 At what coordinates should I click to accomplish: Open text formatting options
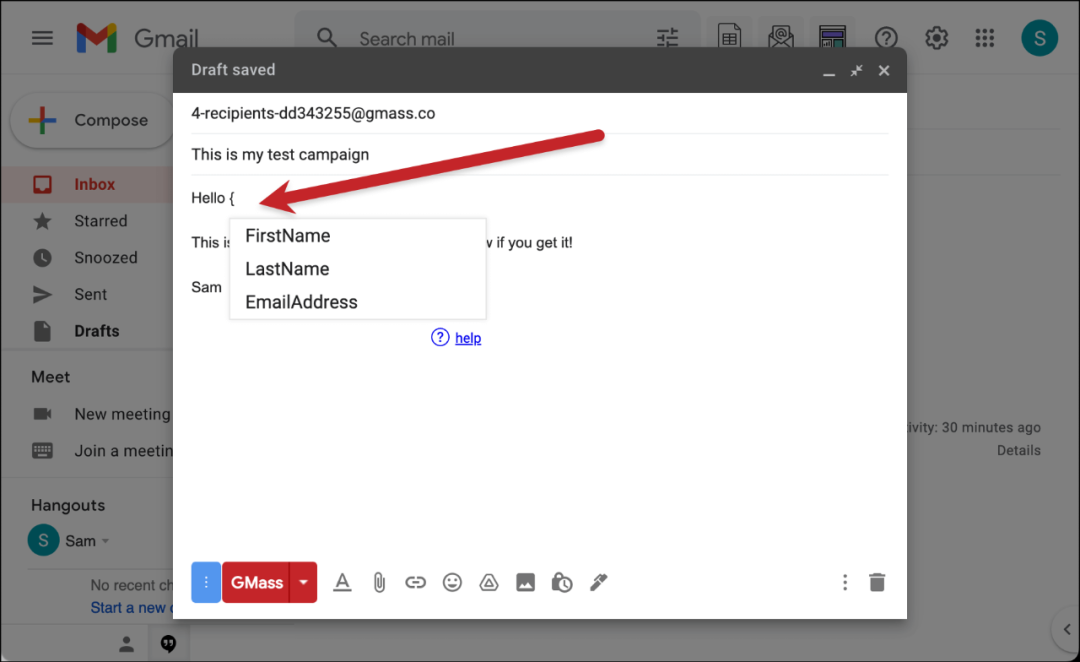[342, 582]
